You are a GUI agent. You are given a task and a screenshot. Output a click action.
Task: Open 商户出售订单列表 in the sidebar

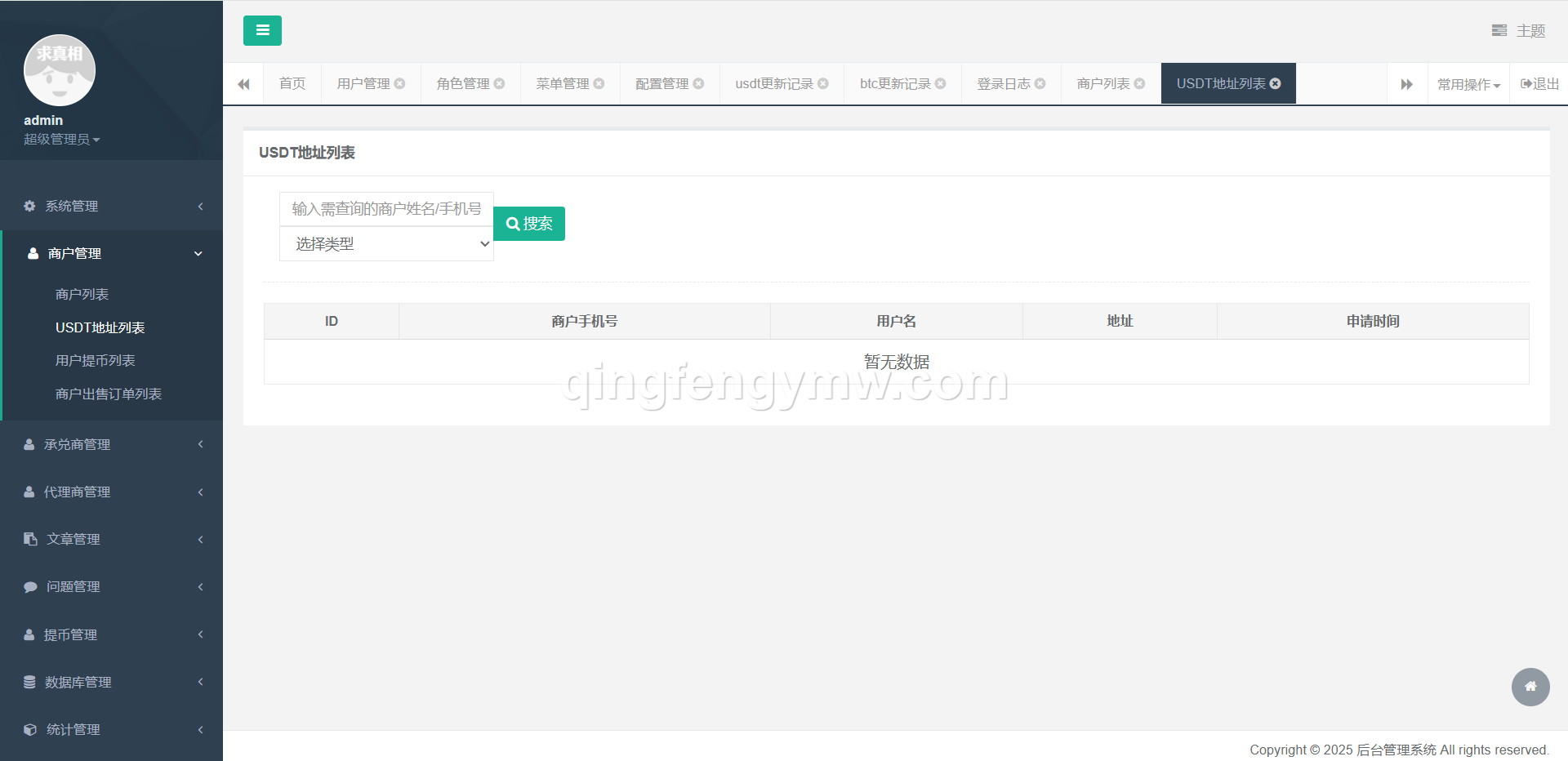tap(108, 394)
